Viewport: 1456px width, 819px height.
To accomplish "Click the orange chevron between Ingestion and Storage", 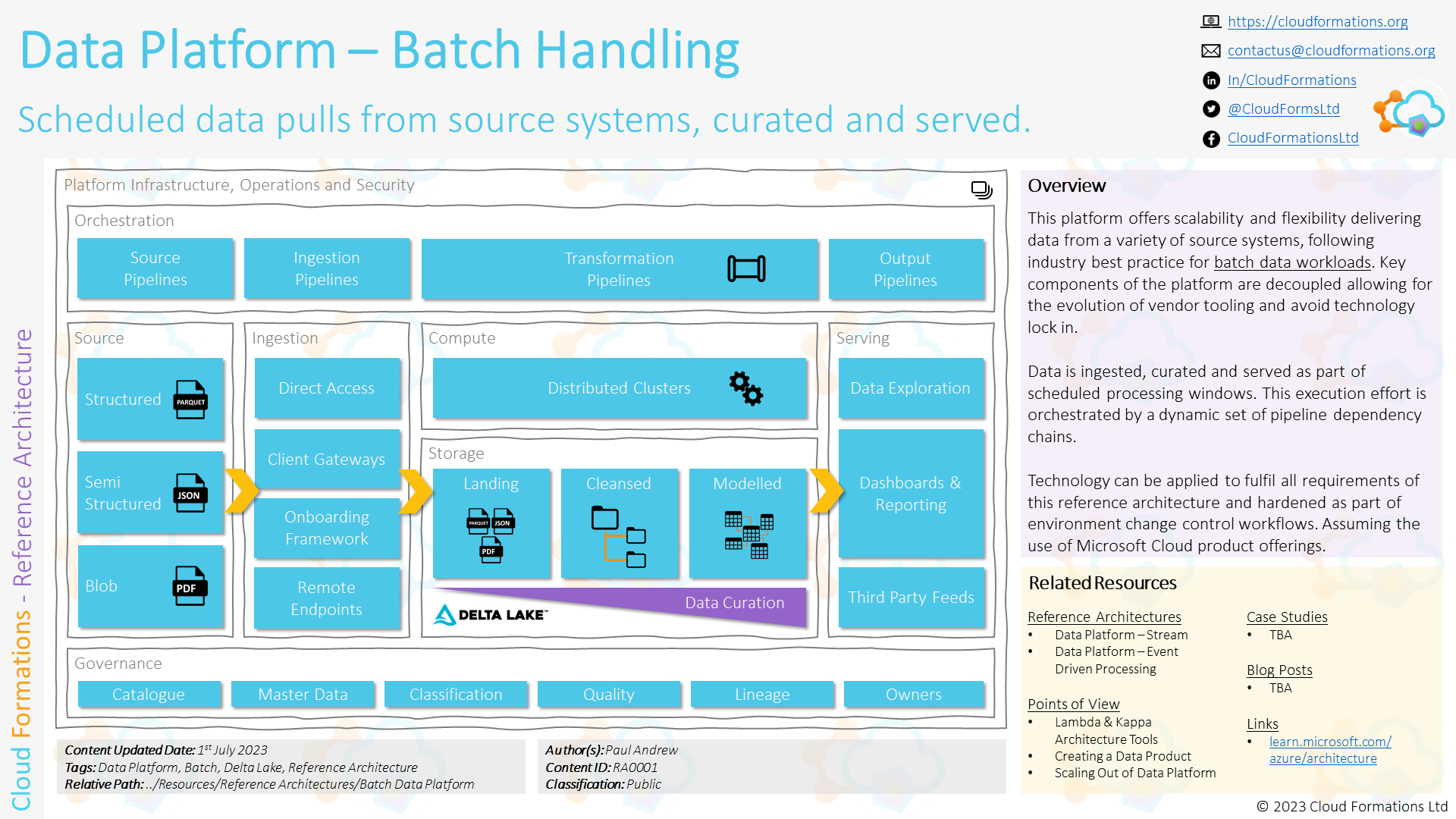I will point(416,491).
